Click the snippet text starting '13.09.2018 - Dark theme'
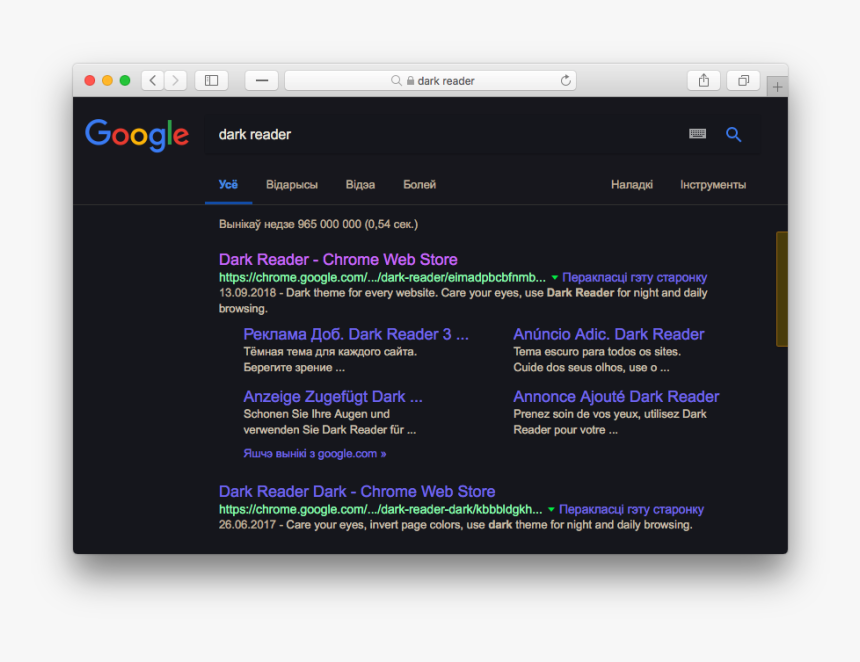This screenshot has height=662, width=860. coord(463,301)
